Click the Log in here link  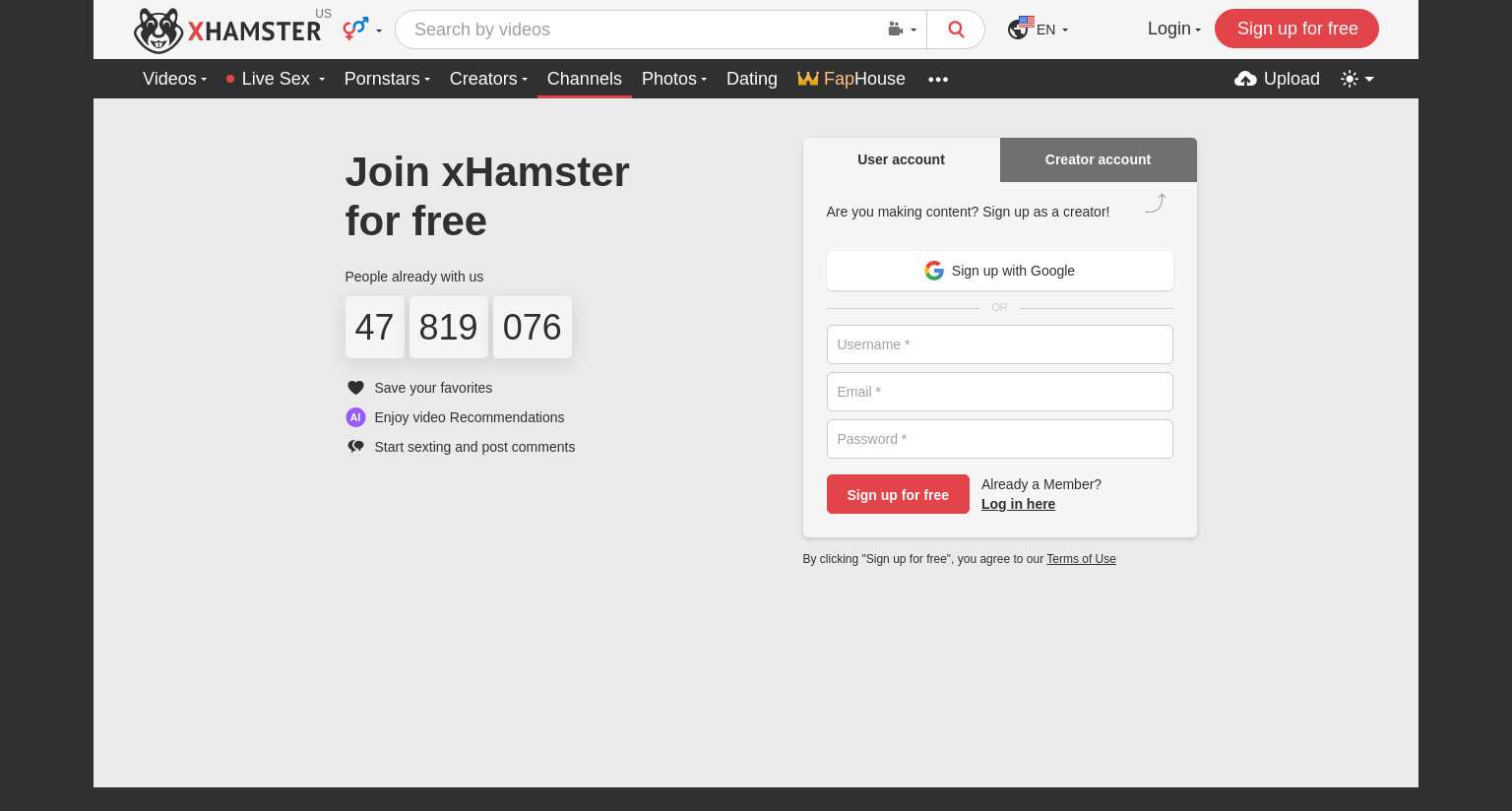point(1018,504)
